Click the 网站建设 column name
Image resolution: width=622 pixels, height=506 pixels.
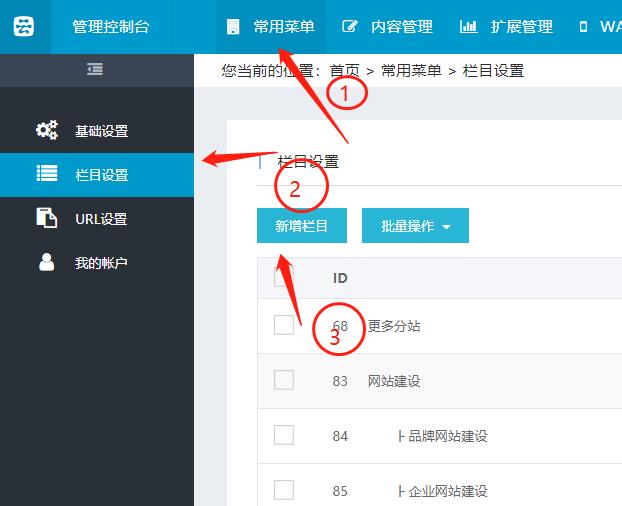[394, 381]
